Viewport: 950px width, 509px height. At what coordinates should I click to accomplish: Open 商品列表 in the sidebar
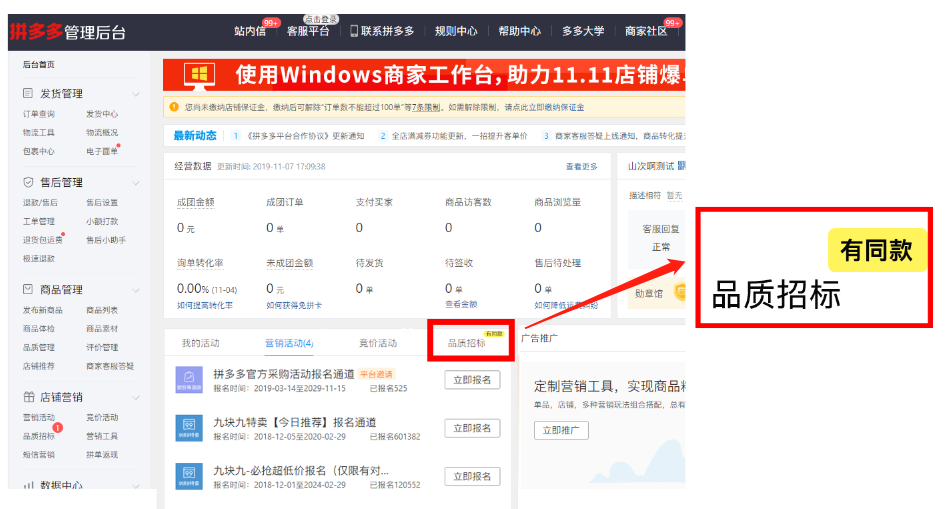coord(102,310)
